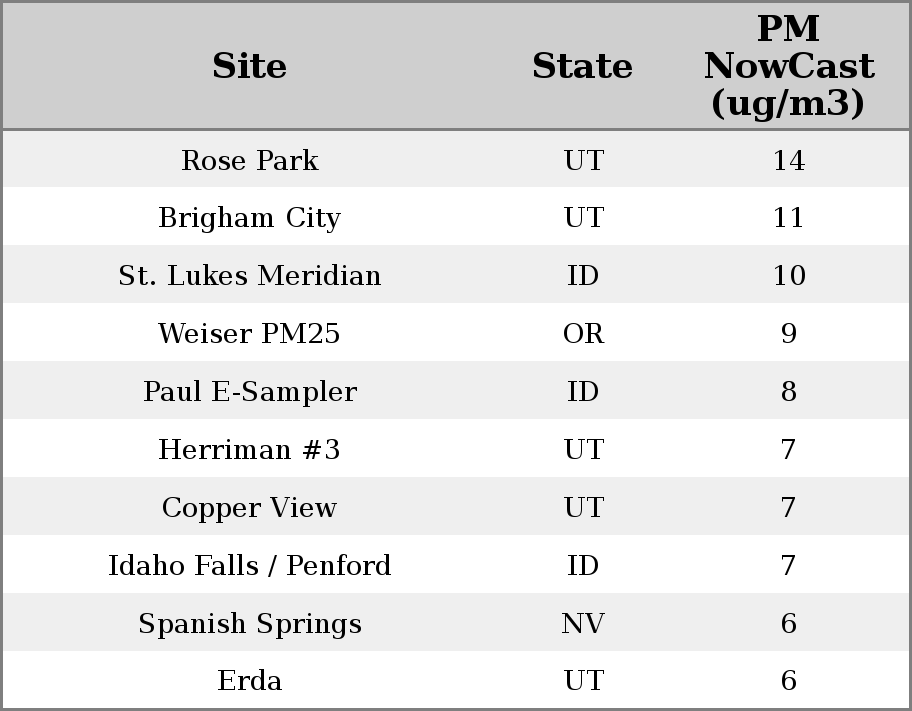Click the Site column header
This screenshot has width=912, height=711.
(249, 67)
